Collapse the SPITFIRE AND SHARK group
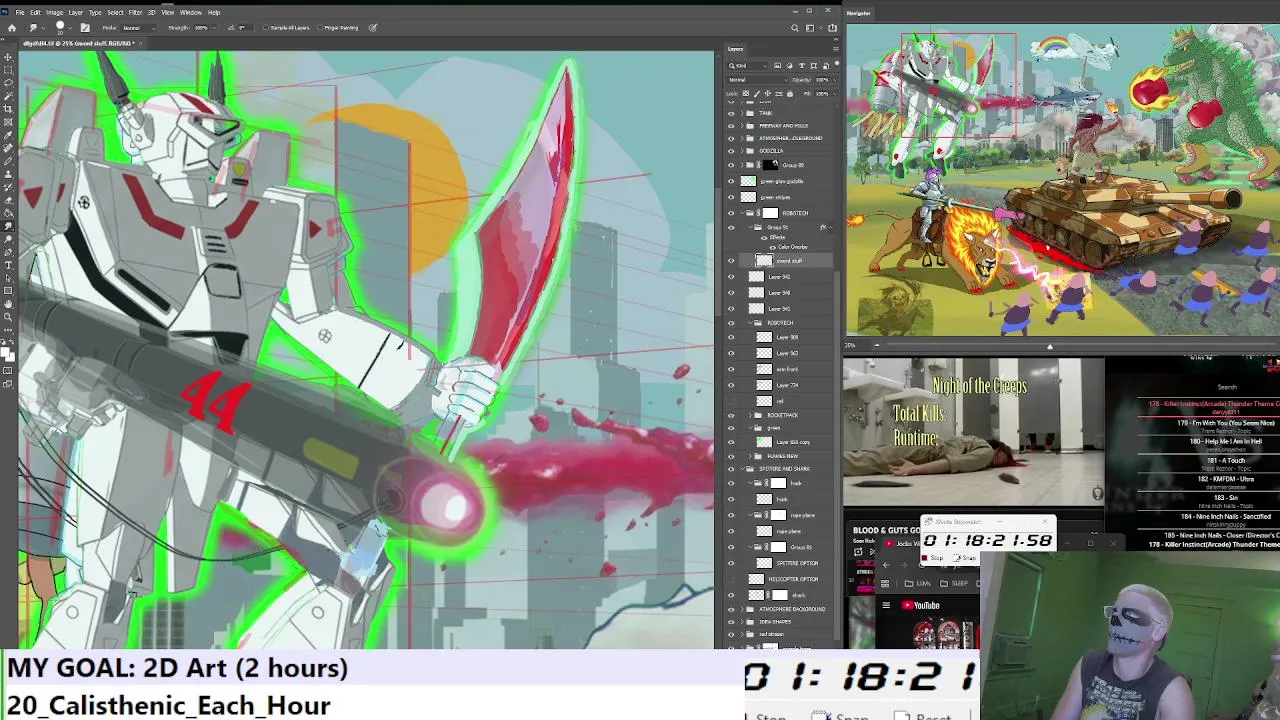Screen dimensions: 1280x720 click(x=742, y=469)
